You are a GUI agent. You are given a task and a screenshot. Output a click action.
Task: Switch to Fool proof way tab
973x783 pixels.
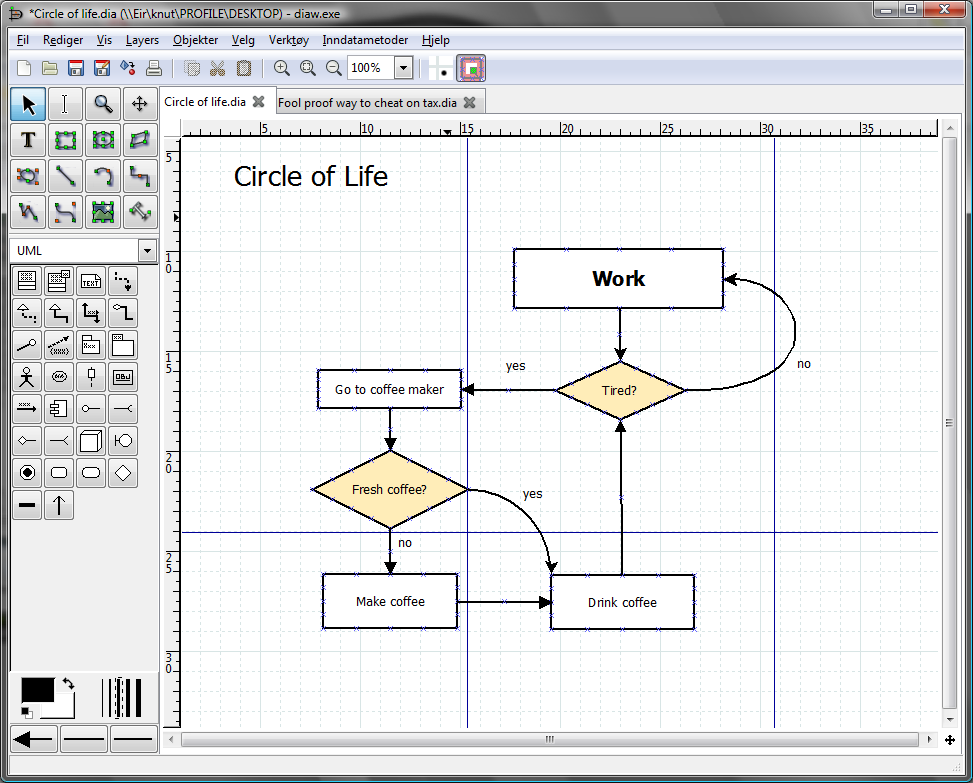coord(367,103)
